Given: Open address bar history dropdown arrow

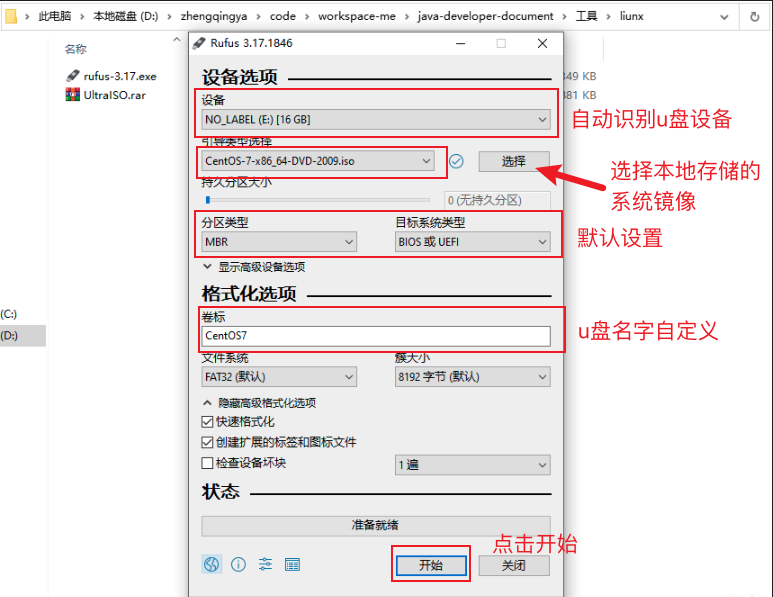Looking at the screenshot, I should tap(724, 17).
